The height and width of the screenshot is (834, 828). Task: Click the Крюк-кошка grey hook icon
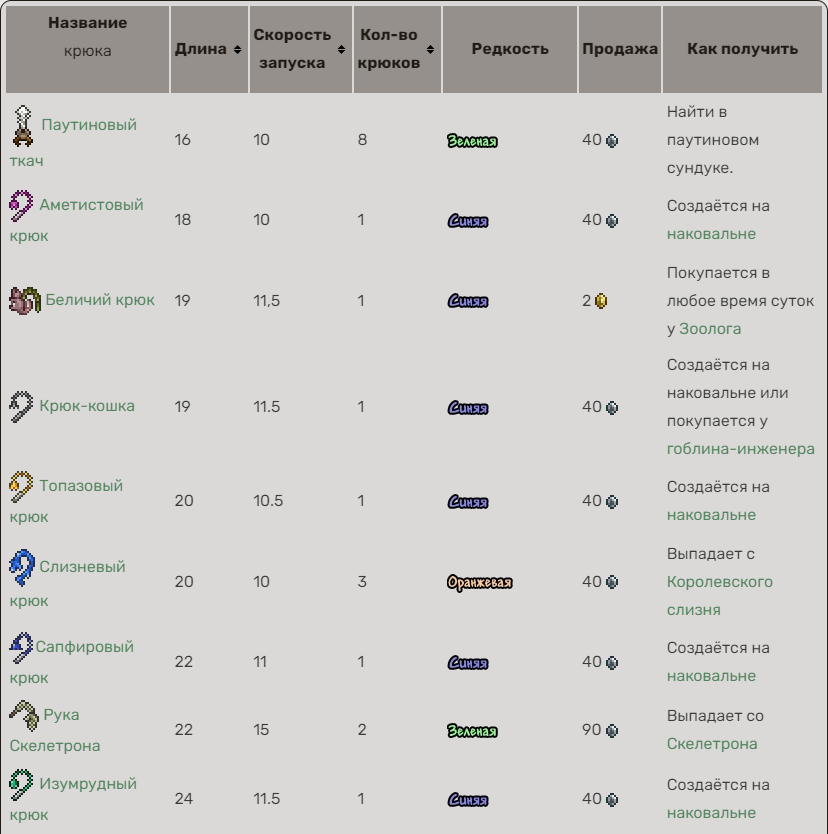(x=21, y=406)
